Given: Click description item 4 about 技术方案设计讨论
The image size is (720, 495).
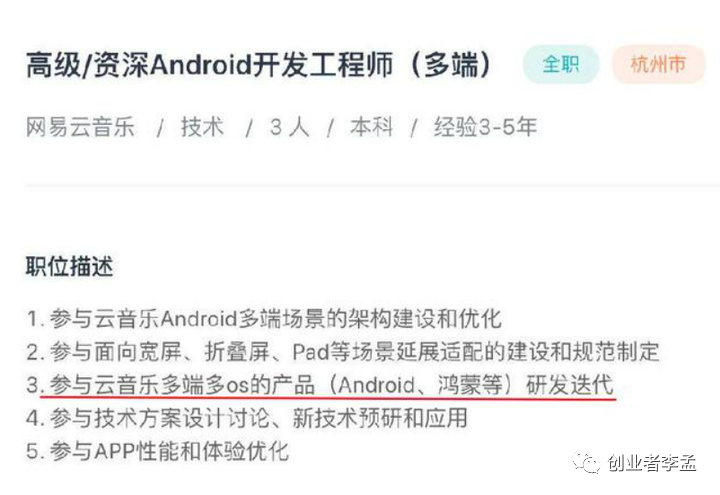Looking at the screenshot, I should pos(247,418).
